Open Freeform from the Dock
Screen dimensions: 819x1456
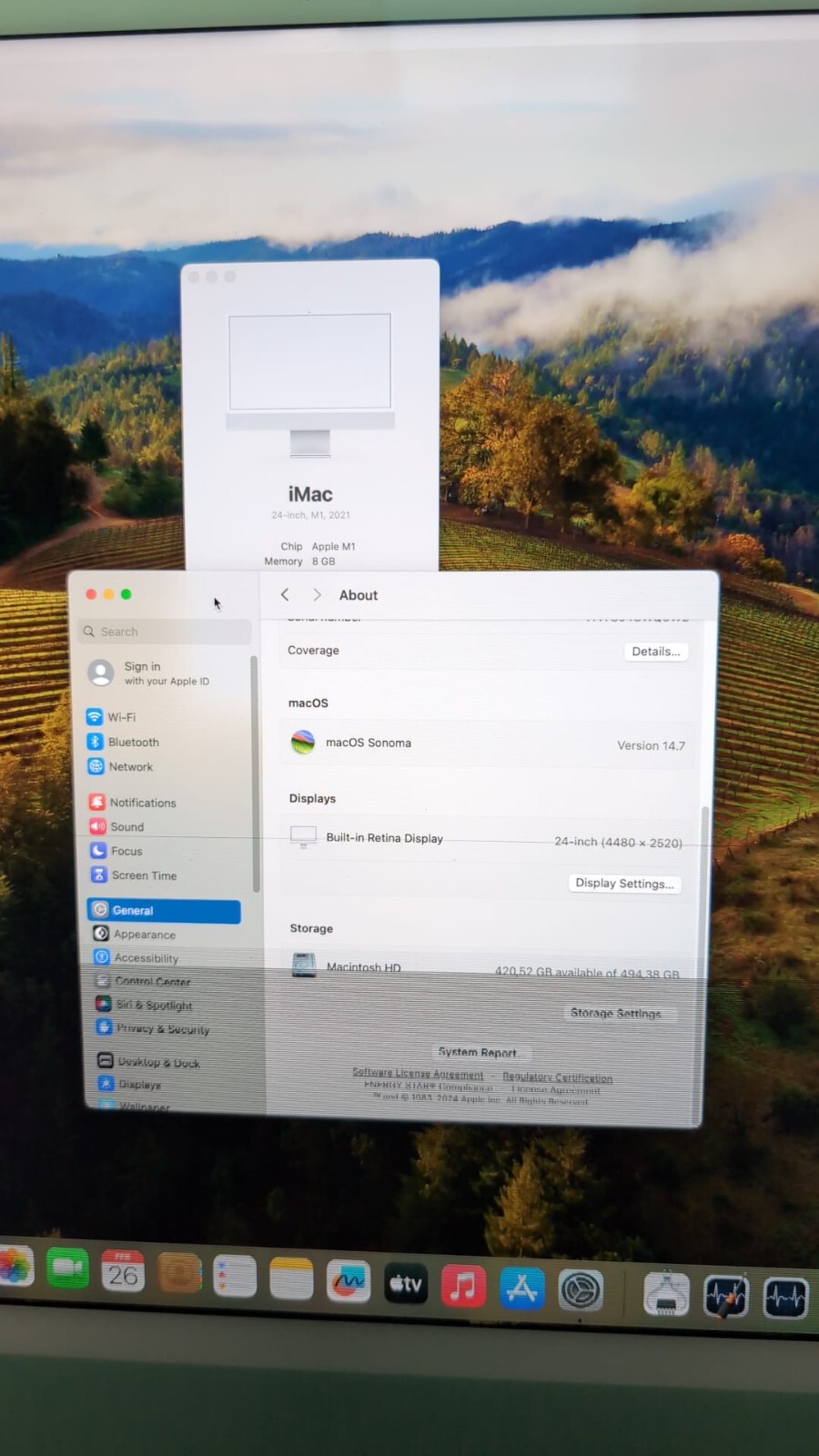(349, 1282)
